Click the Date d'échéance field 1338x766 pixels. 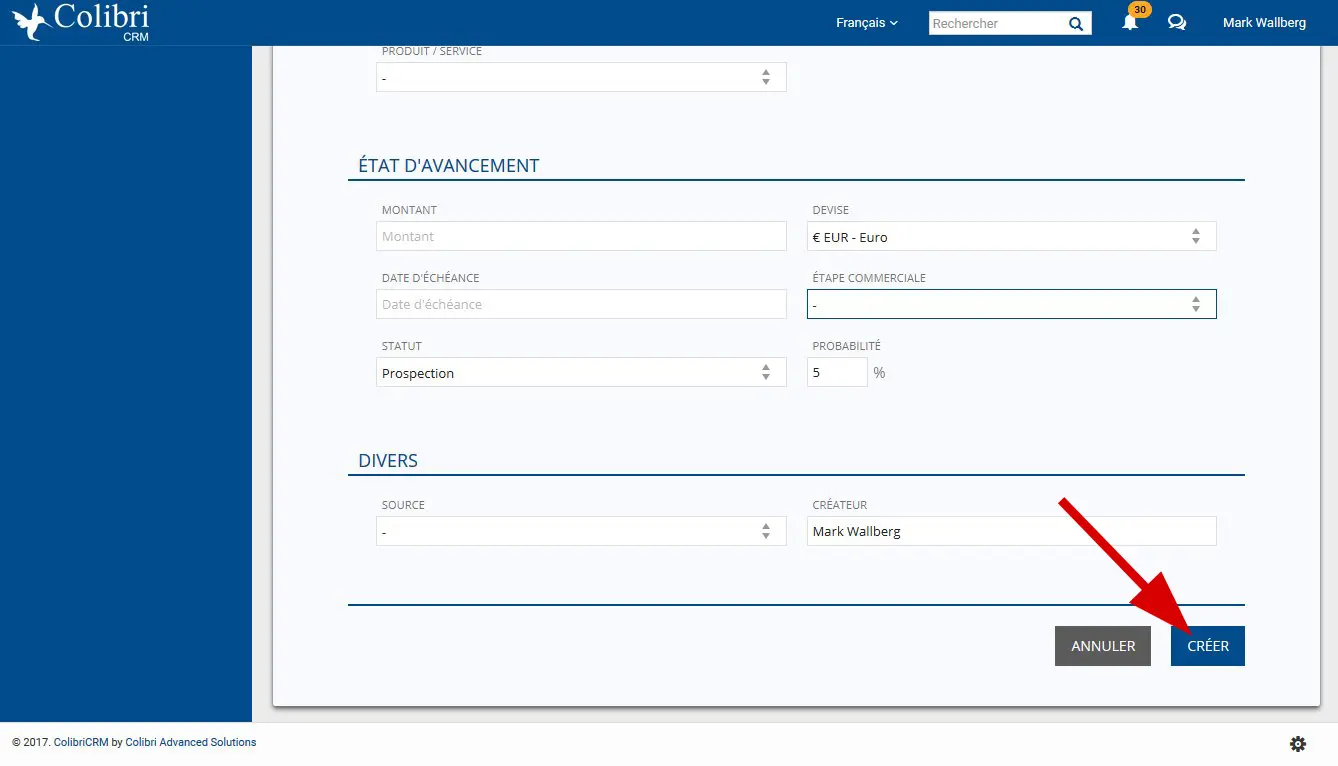[581, 304]
